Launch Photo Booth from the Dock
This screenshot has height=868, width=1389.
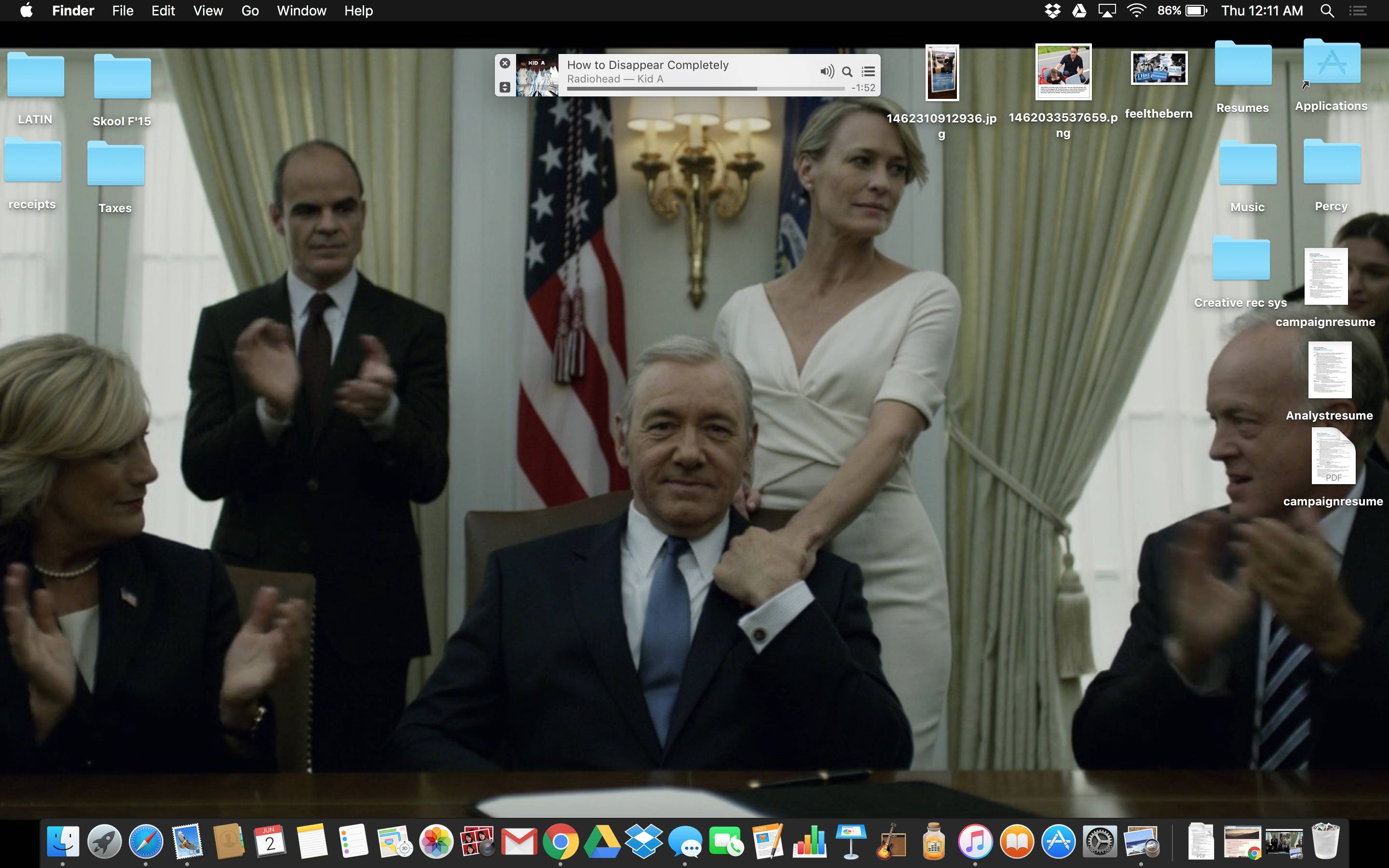point(477,841)
